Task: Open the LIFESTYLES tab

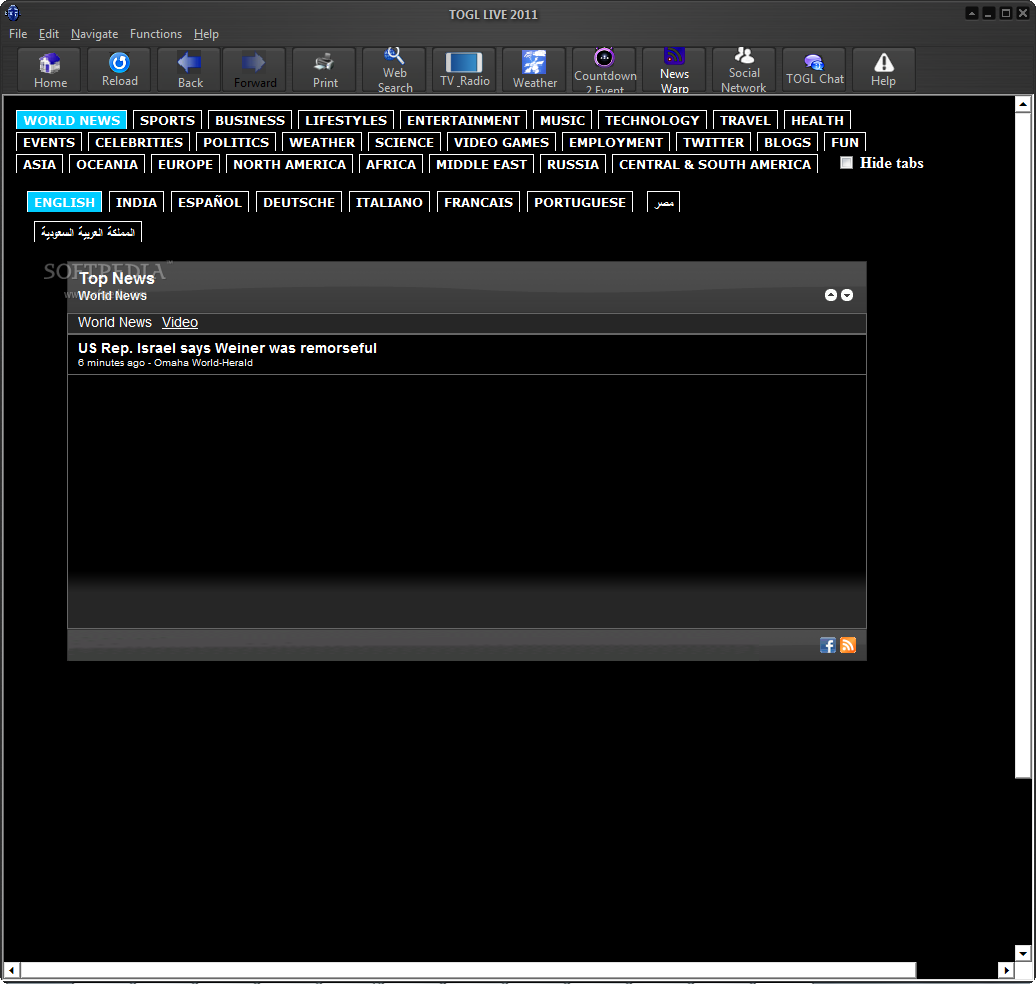Action: coord(346,120)
